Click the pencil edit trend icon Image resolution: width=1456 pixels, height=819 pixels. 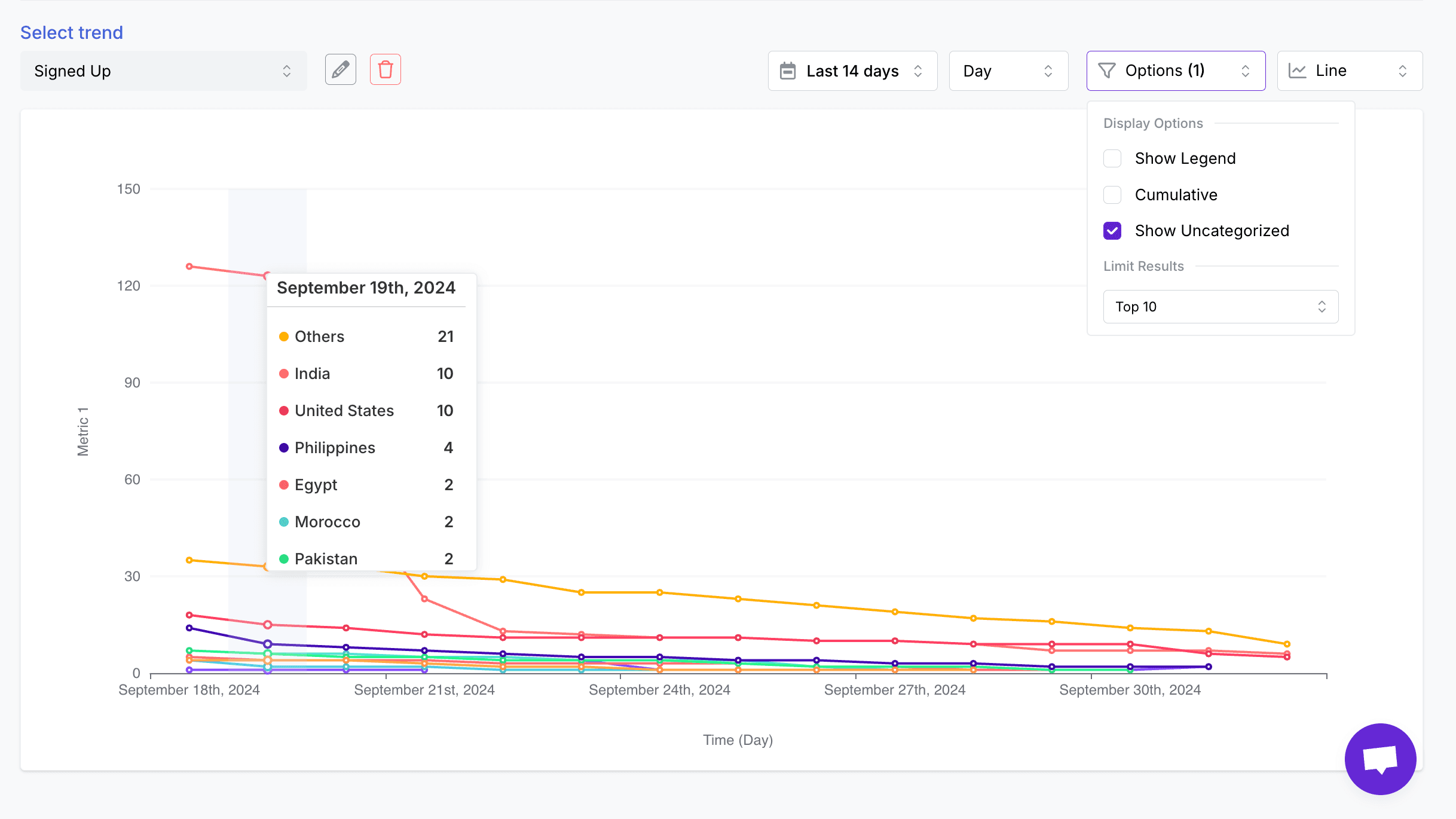click(341, 70)
